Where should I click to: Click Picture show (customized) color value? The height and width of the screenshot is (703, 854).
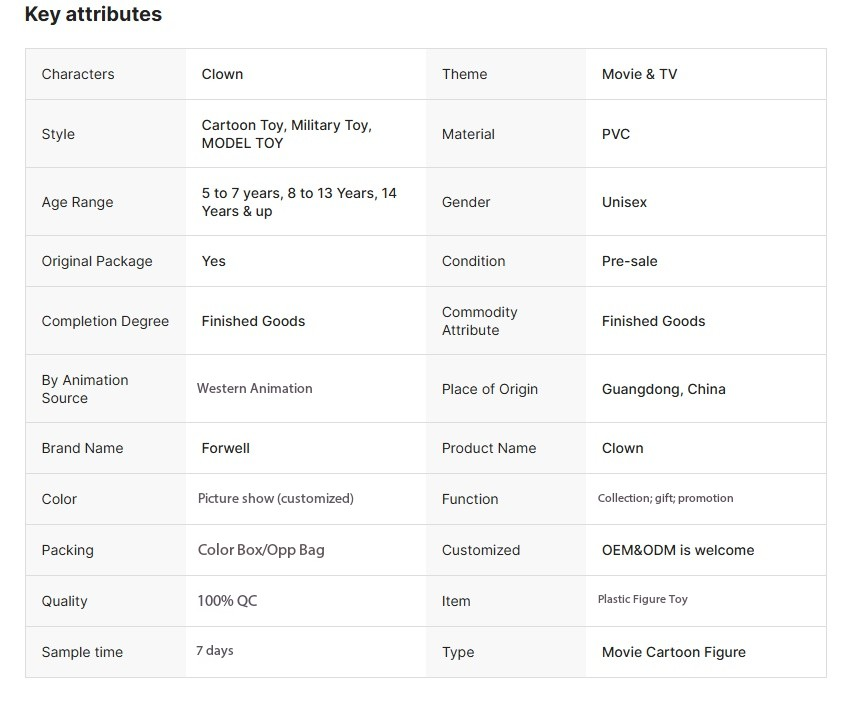pos(275,498)
